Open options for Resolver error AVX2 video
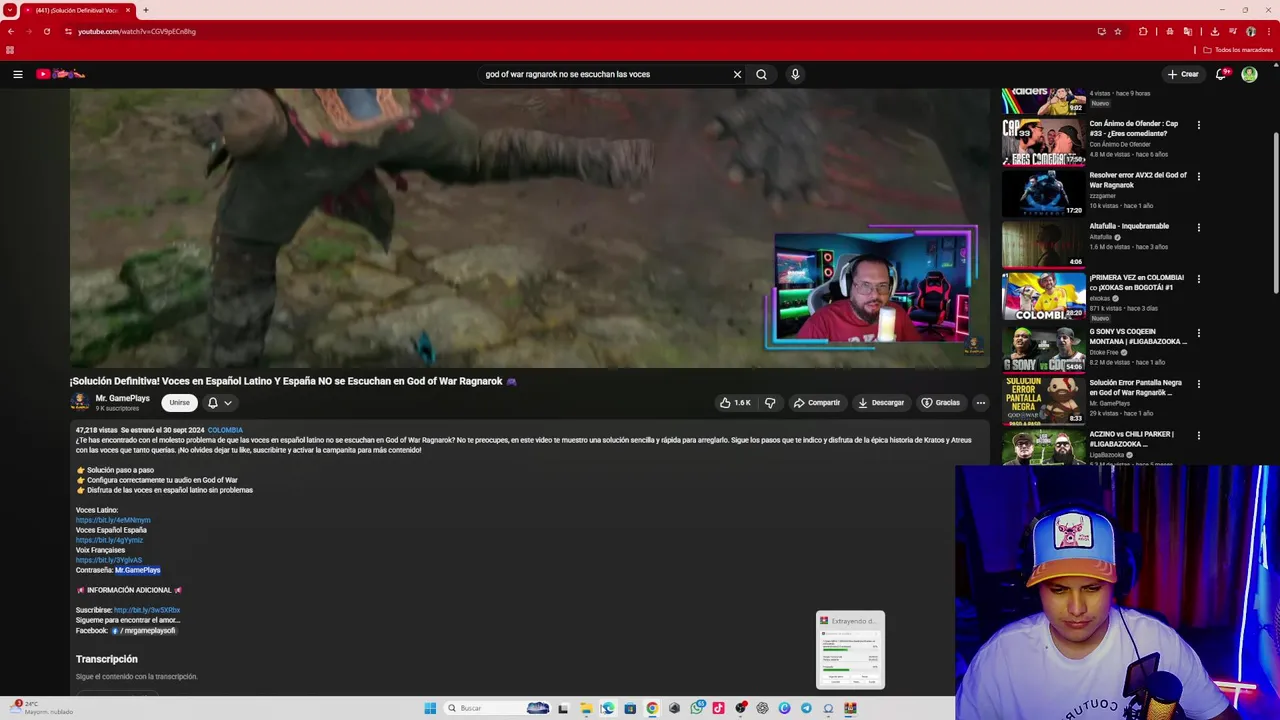Image resolution: width=1280 pixels, height=720 pixels. (1199, 176)
